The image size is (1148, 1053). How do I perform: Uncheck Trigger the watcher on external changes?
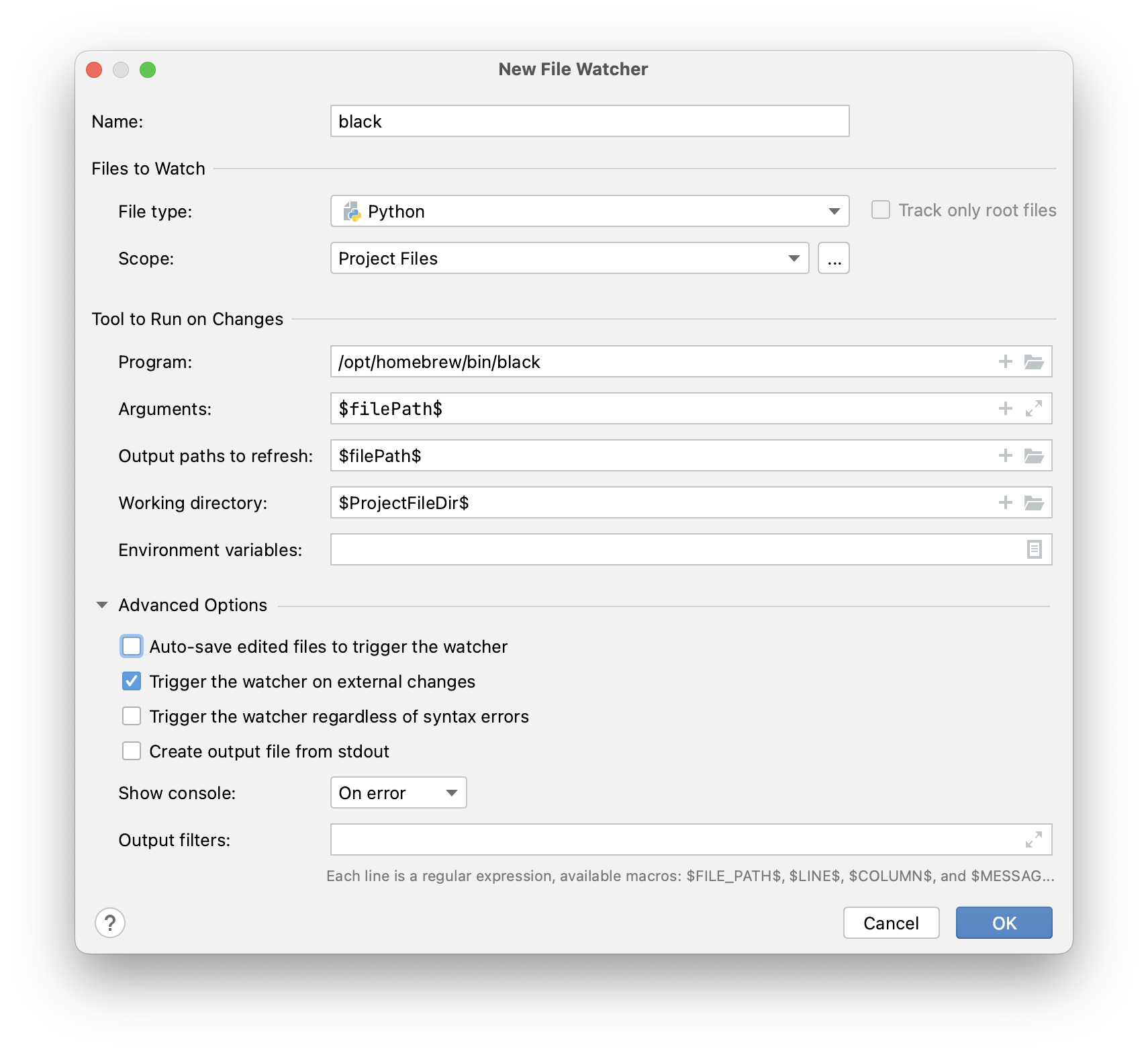pos(132,681)
